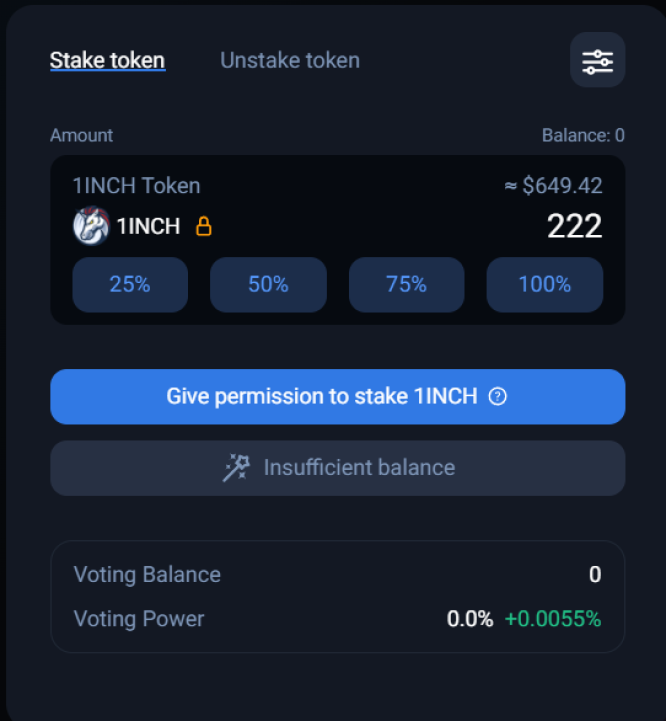Switch to the Unstake token tab
This screenshot has width=666, height=721.
click(x=290, y=60)
